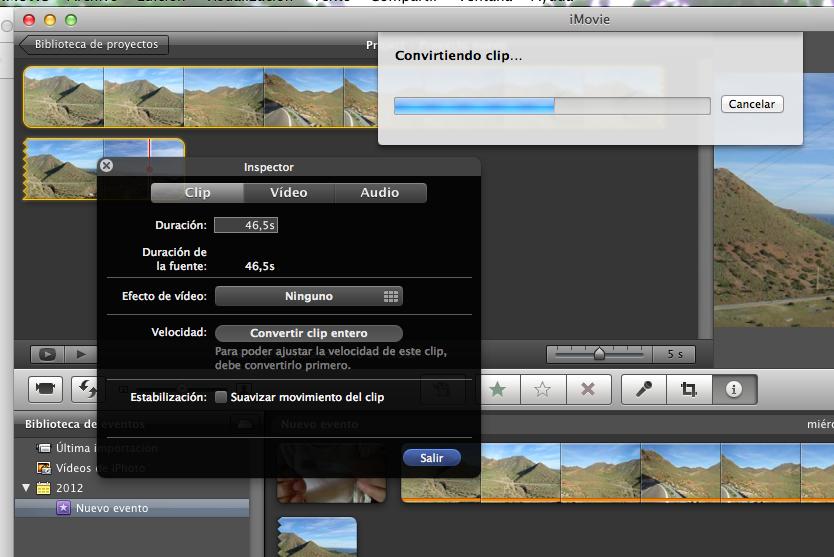Click the camera import icon
Viewport: 834px width, 557px height.
pos(45,389)
